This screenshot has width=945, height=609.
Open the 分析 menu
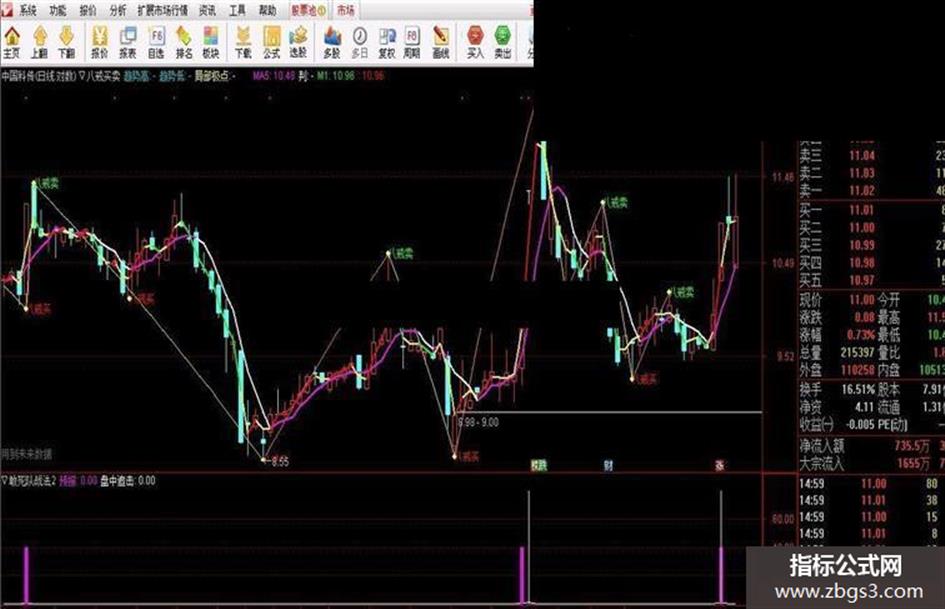click(x=118, y=10)
